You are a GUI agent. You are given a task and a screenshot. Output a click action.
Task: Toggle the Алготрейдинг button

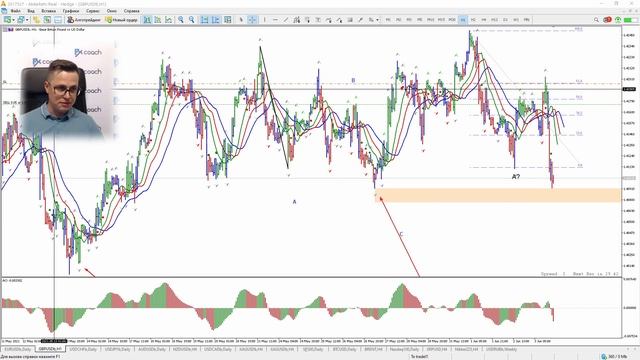pyautogui.click(x=84, y=20)
